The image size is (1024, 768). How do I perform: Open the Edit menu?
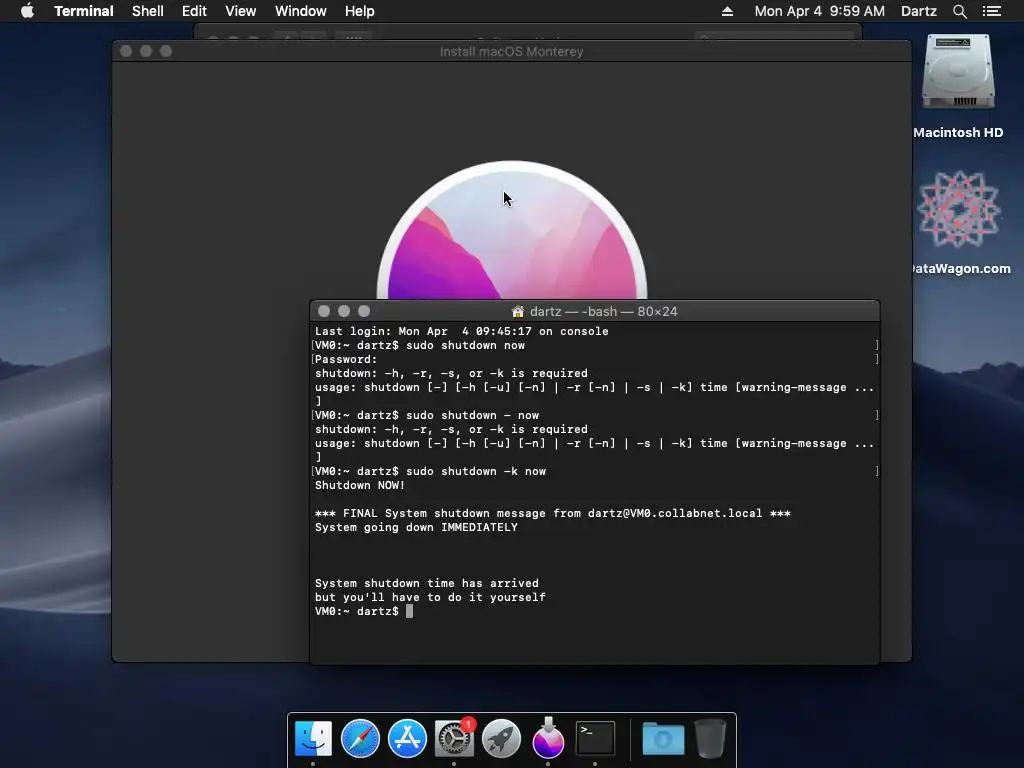(x=194, y=11)
